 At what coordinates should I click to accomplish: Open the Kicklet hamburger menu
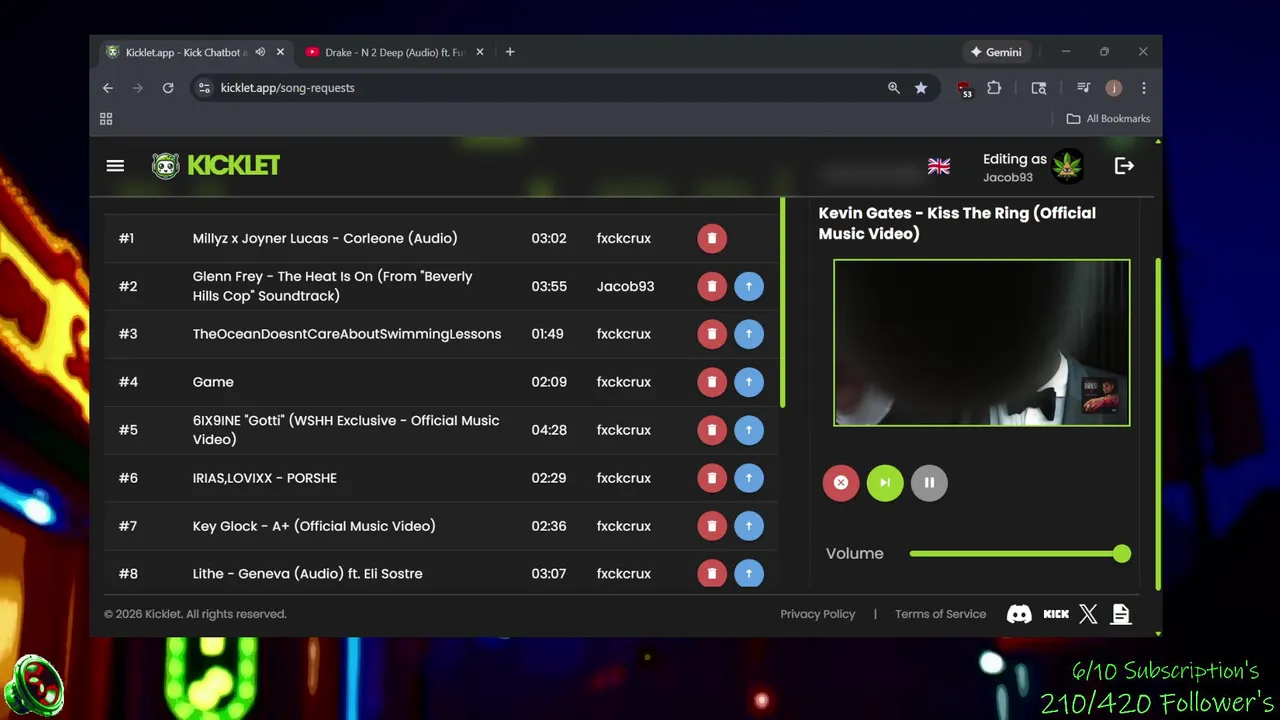coord(115,166)
